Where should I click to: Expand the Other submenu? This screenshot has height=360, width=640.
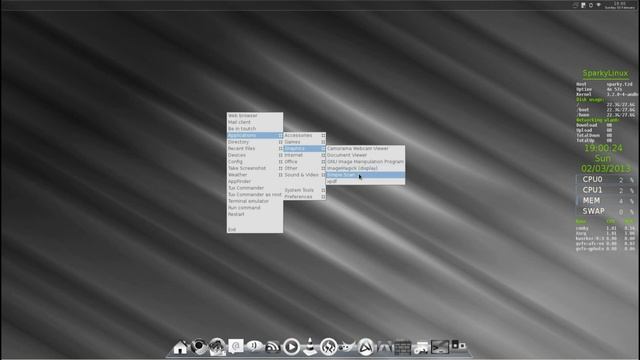tap(304, 168)
